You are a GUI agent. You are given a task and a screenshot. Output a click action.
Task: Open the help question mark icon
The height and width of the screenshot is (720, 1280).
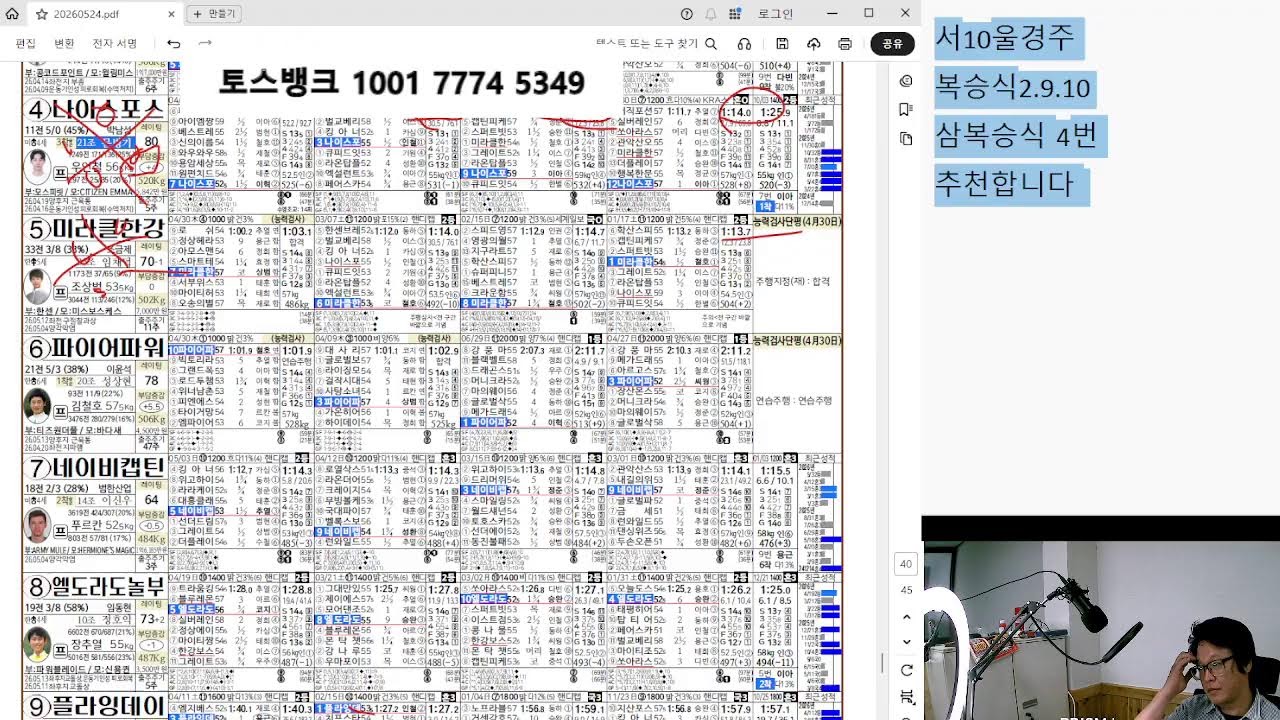point(686,14)
